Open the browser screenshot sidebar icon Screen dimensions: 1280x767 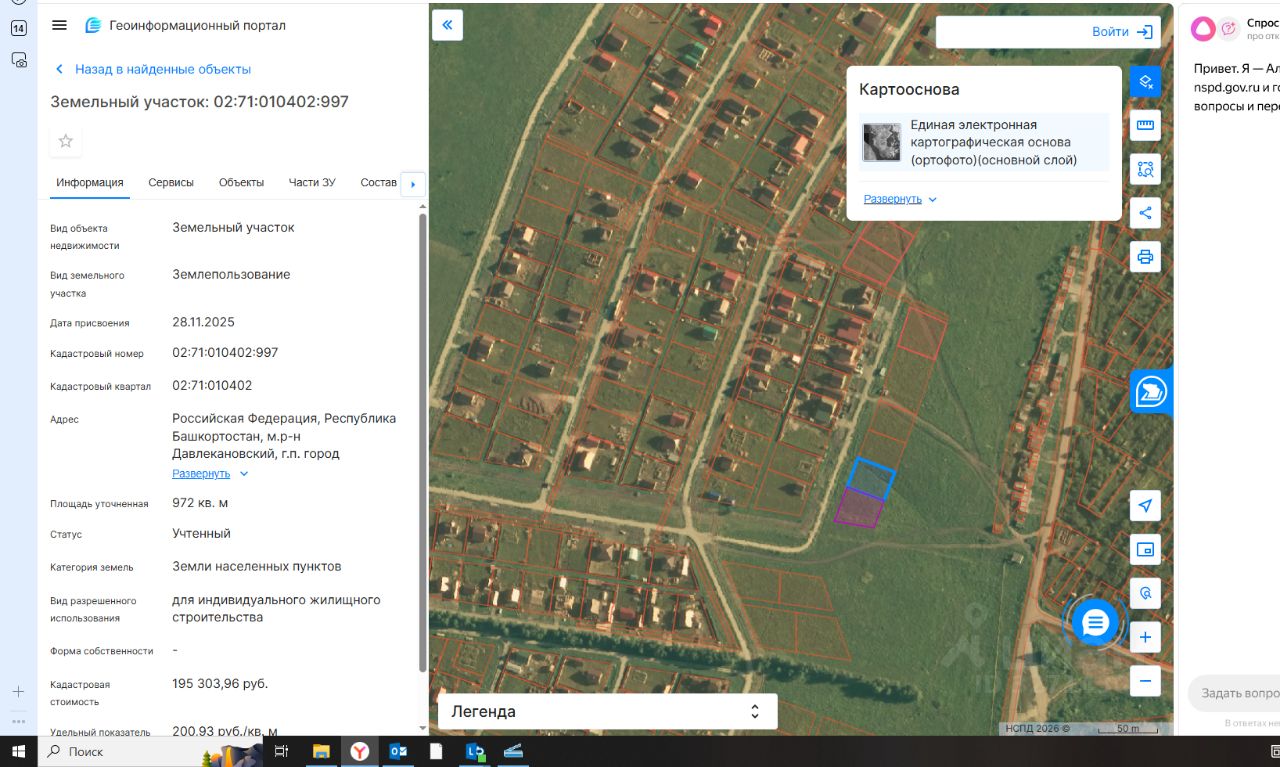coord(18,60)
